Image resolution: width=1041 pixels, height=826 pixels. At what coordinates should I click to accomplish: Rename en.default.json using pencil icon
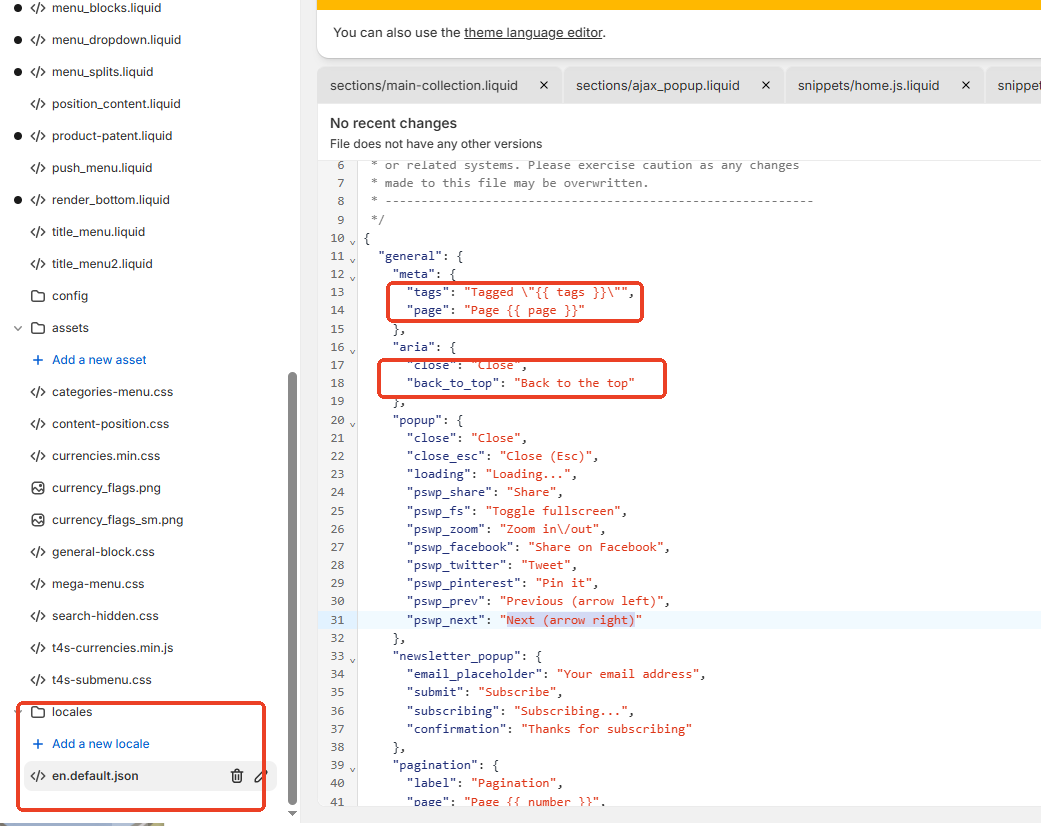pyautogui.click(x=261, y=776)
